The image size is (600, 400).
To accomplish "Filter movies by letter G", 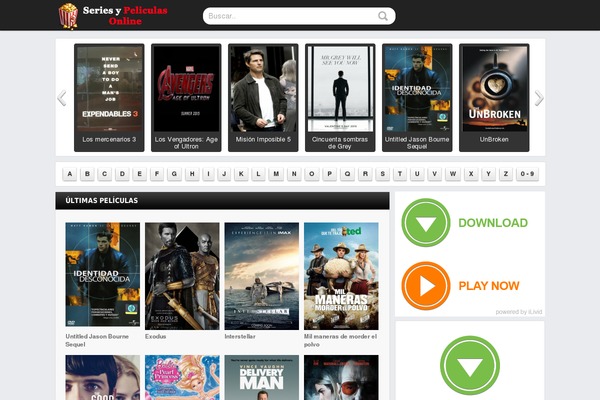I will [x=174, y=174].
